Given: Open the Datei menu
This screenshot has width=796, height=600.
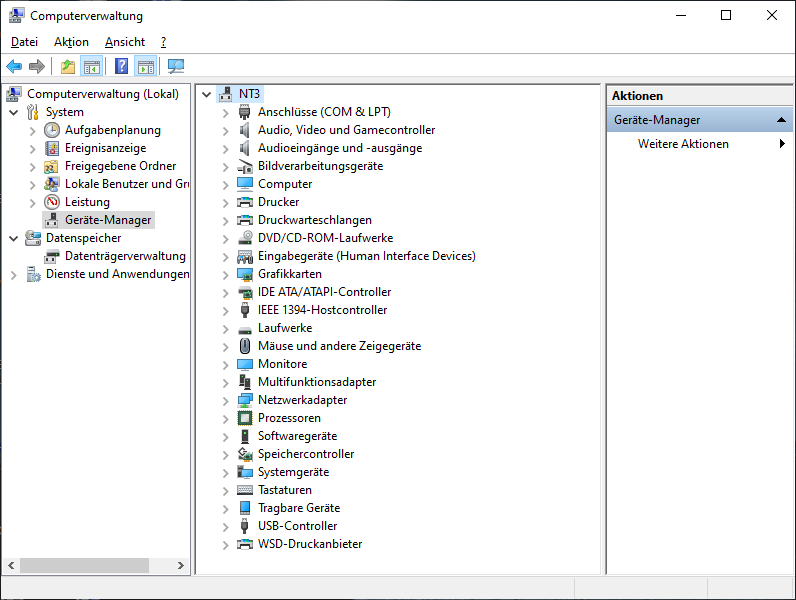Looking at the screenshot, I should coord(24,42).
